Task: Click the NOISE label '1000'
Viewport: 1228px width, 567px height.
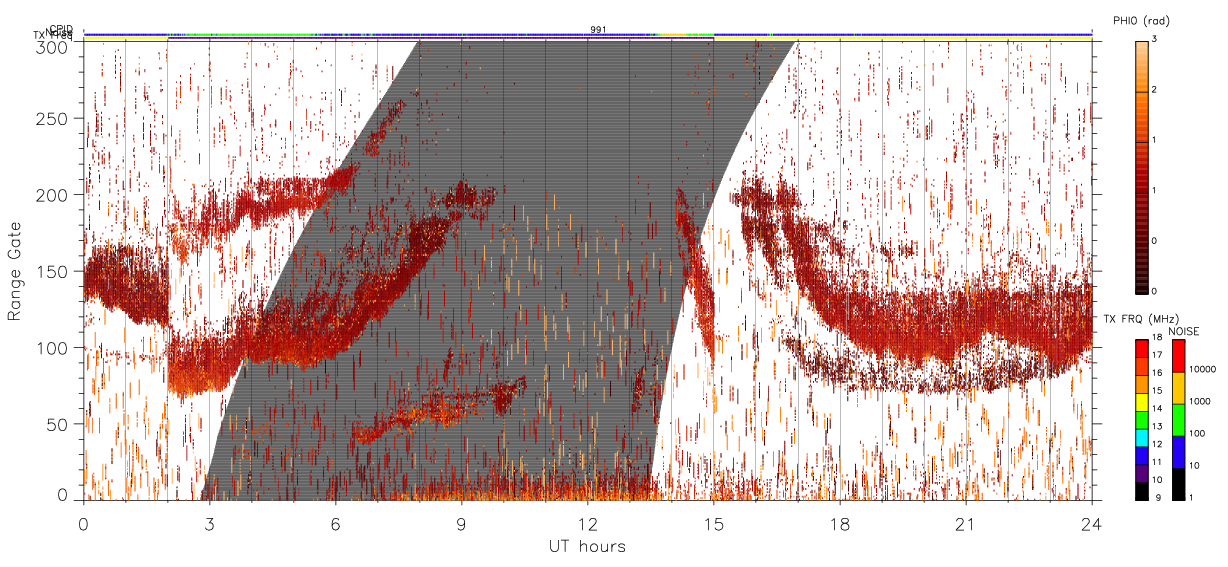Action: click(x=1201, y=401)
